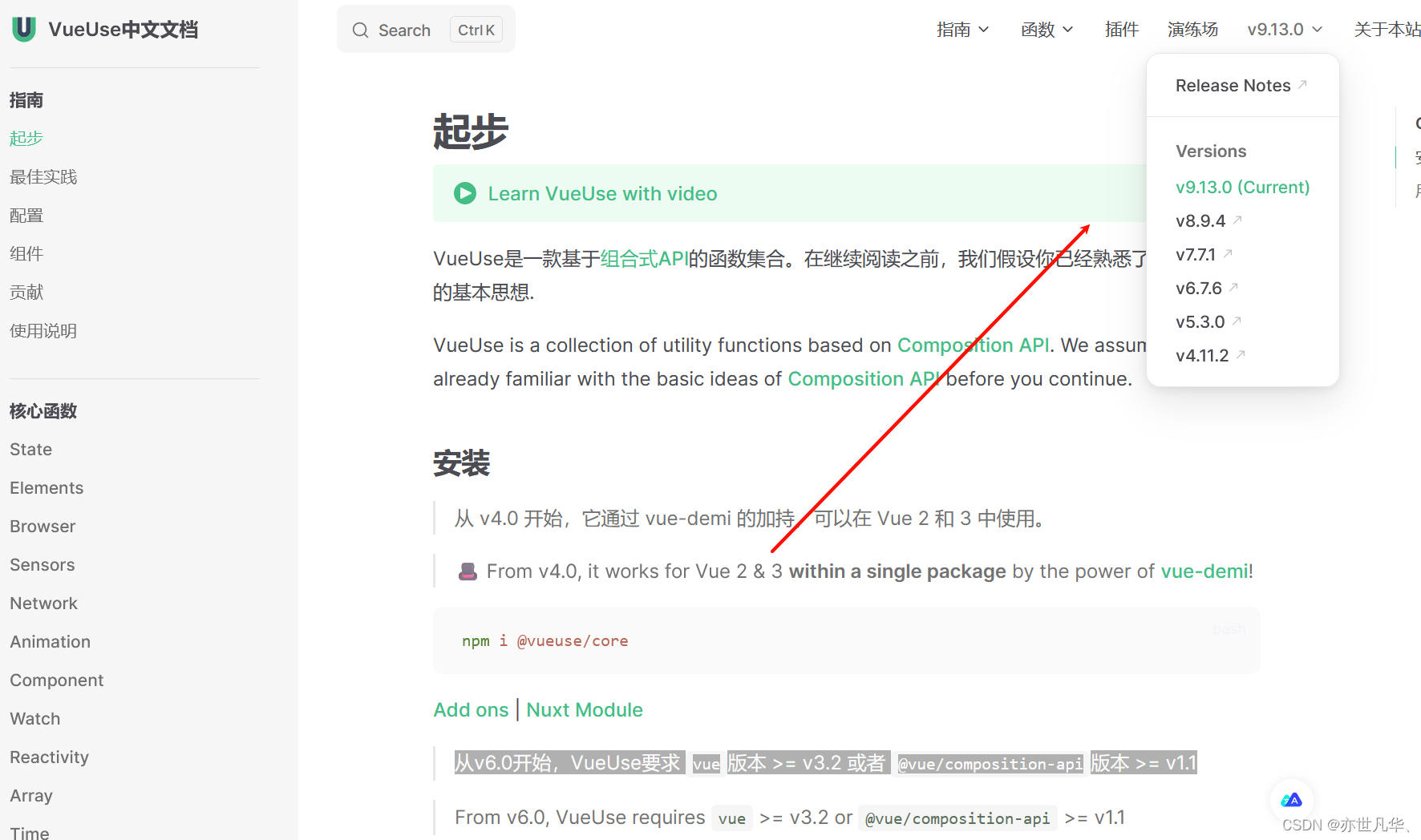
Task: Click the 安装 section heading
Action: coord(461,462)
